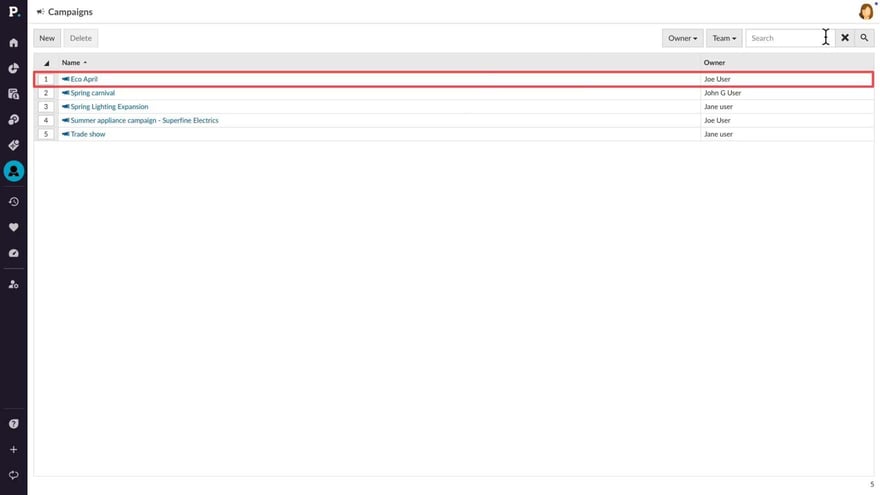The width and height of the screenshot is (880, 495).
Task: Open the Eco April campaign
Action: pos(84,79)
